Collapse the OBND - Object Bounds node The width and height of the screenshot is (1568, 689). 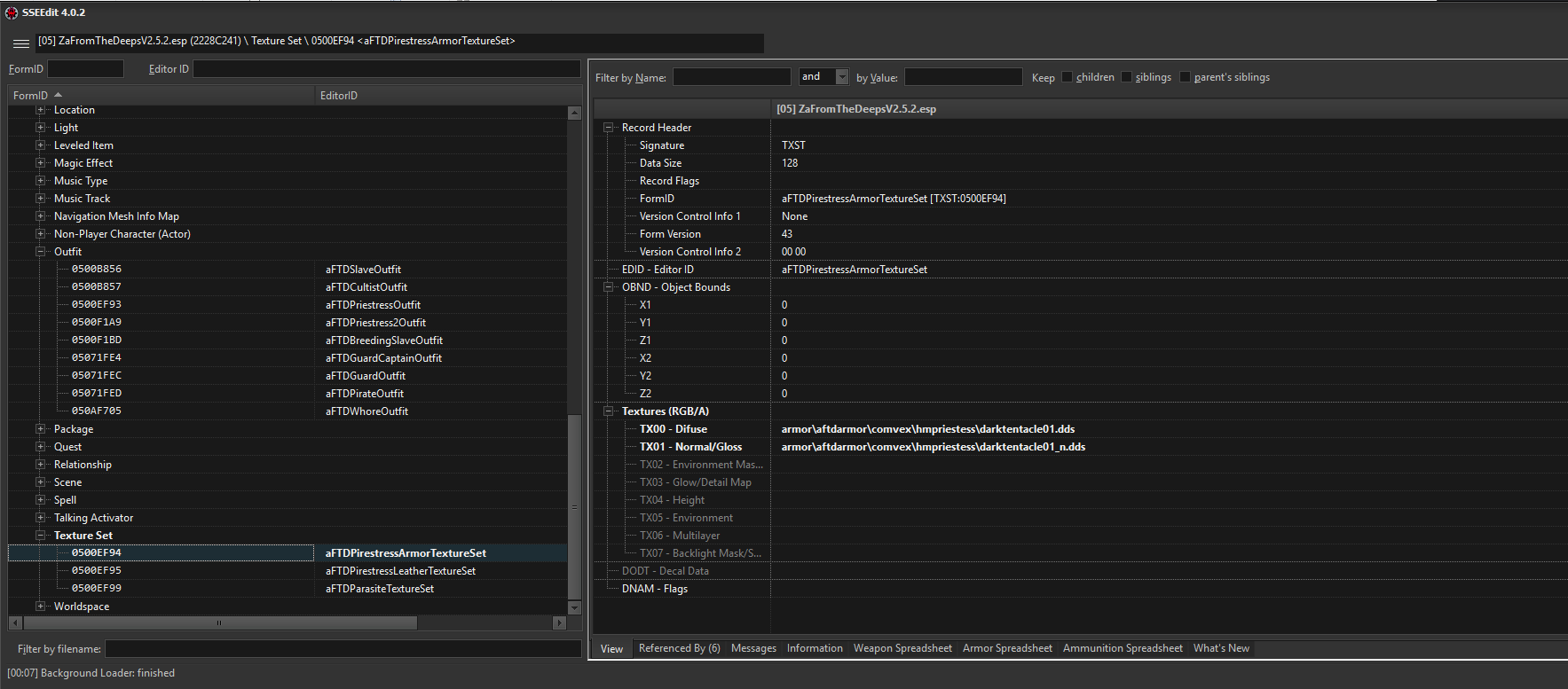[x=609, y=287]
